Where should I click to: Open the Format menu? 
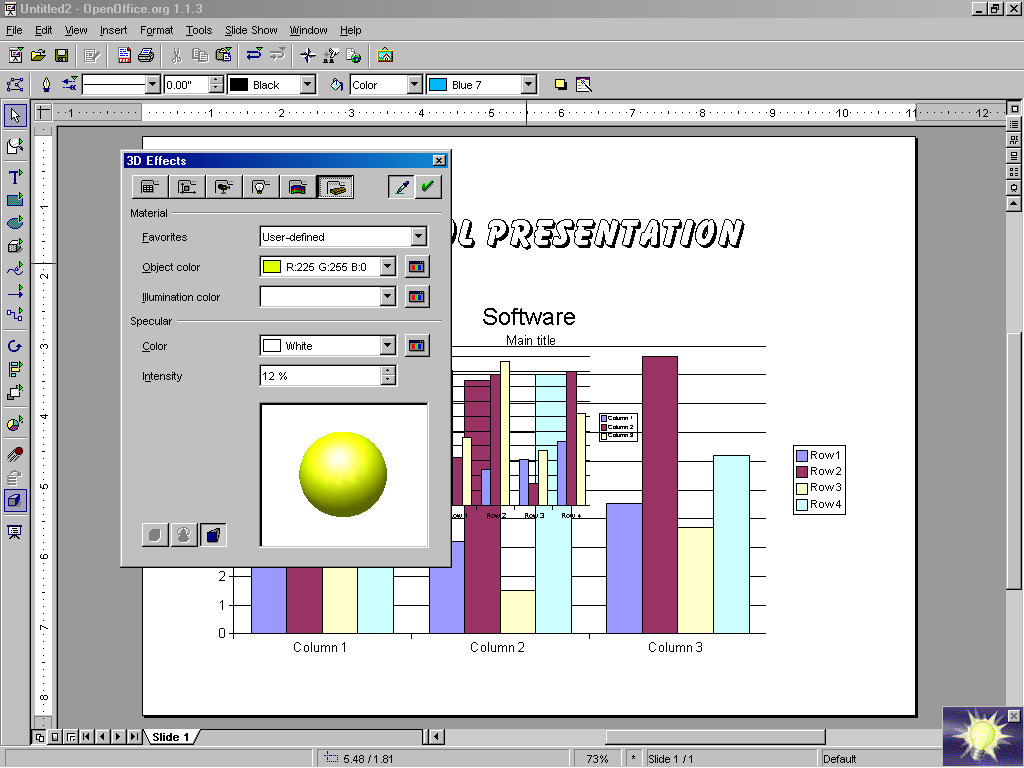pos(156,31)
